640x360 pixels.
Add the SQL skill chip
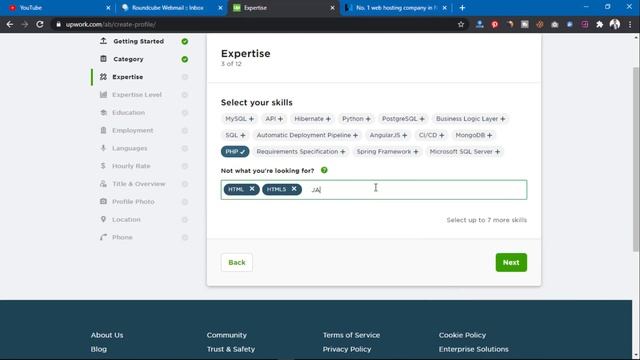tap(235, 135)
